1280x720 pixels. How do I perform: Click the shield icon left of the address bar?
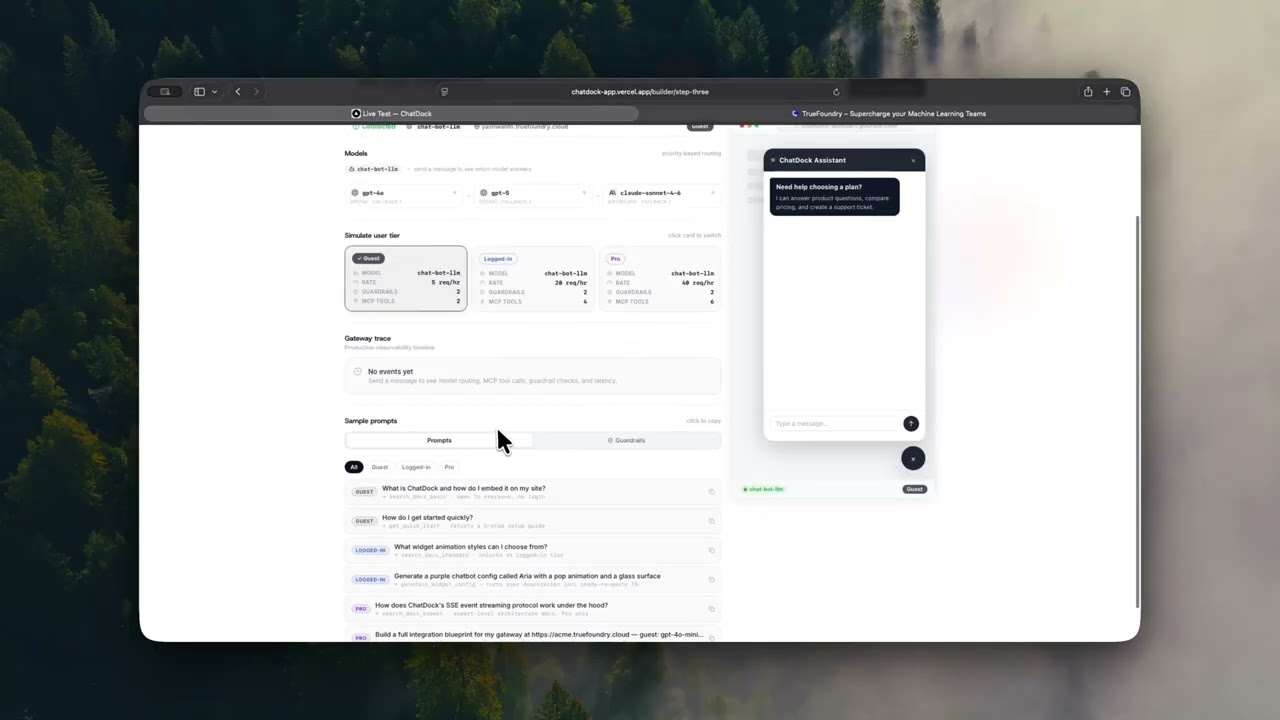point(444,92)
